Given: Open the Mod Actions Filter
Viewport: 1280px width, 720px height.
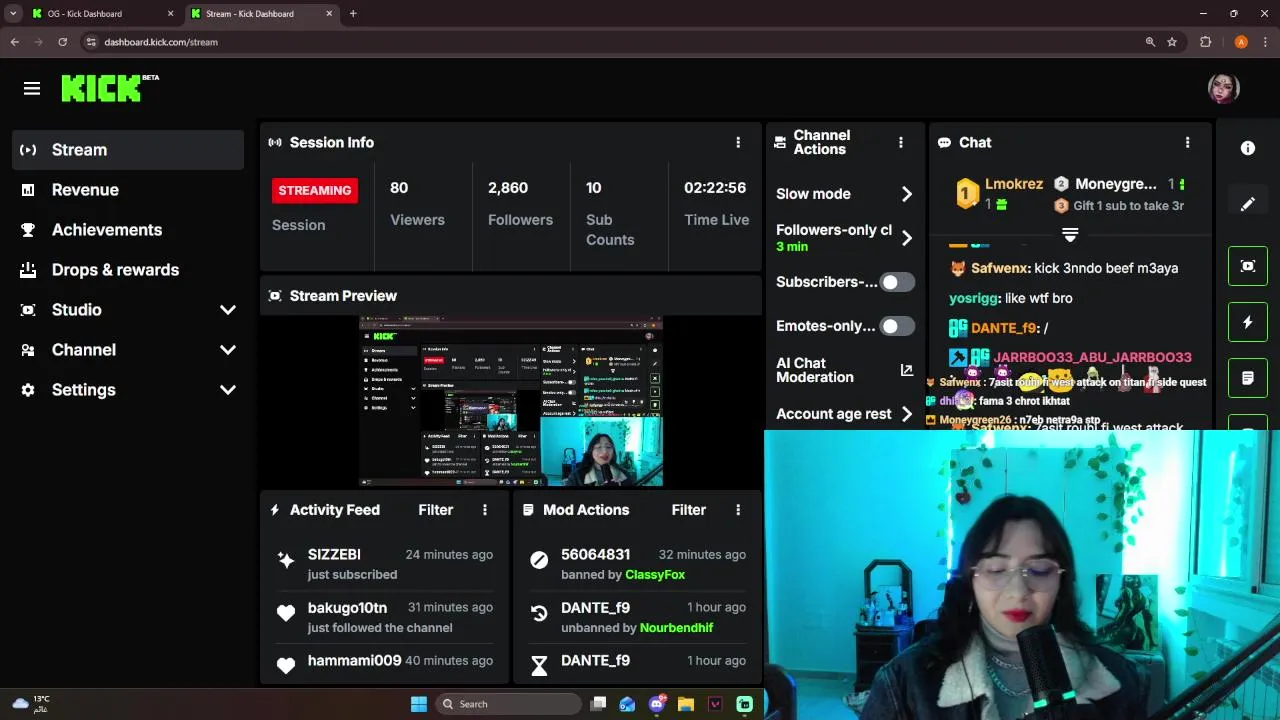Looking at the screenshot, I should [689, 510].
